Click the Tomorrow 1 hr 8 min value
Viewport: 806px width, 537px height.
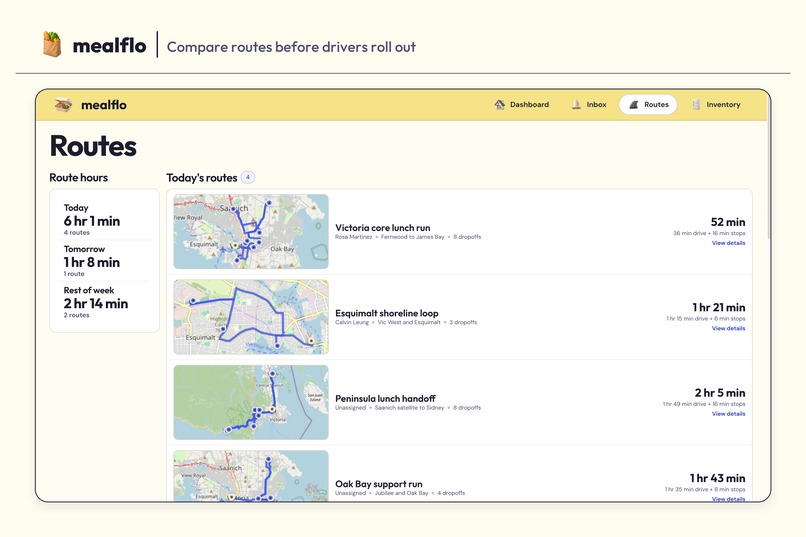coord(92,262)
